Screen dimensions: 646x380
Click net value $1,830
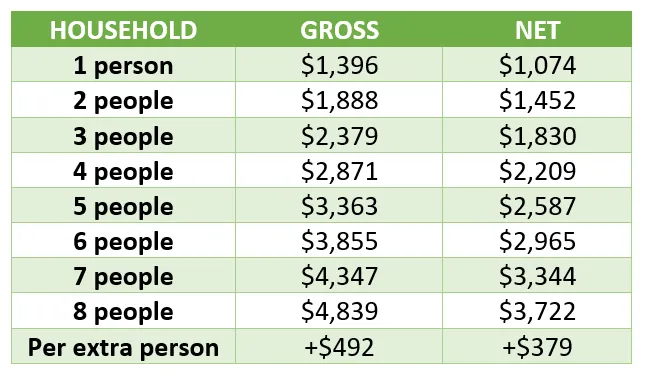[x=537, y=136]
